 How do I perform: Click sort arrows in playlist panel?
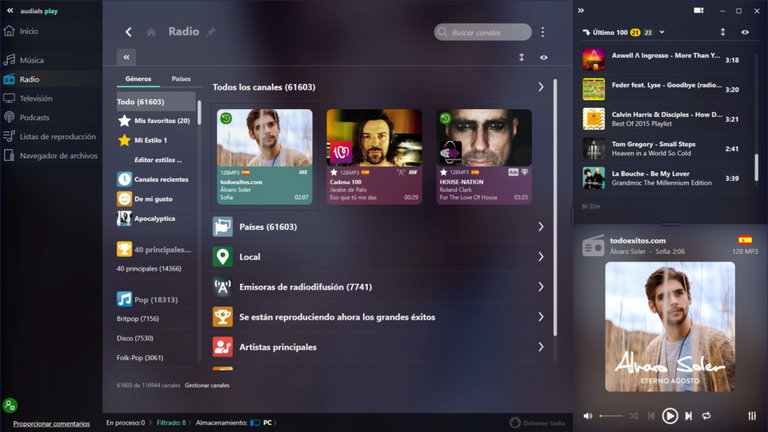[x=722, y=32]
